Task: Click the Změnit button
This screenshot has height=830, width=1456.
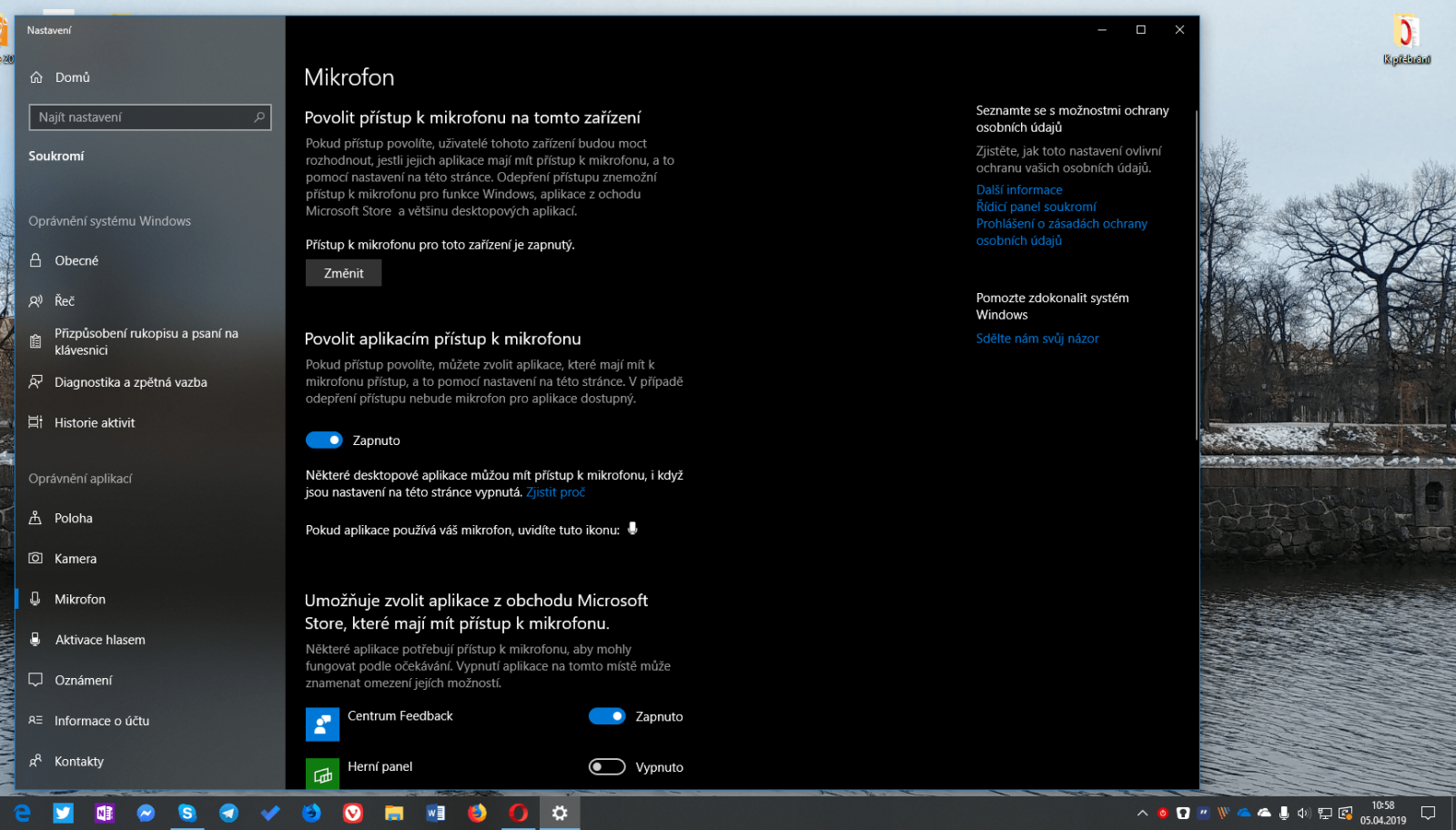Action: (343, 273)
